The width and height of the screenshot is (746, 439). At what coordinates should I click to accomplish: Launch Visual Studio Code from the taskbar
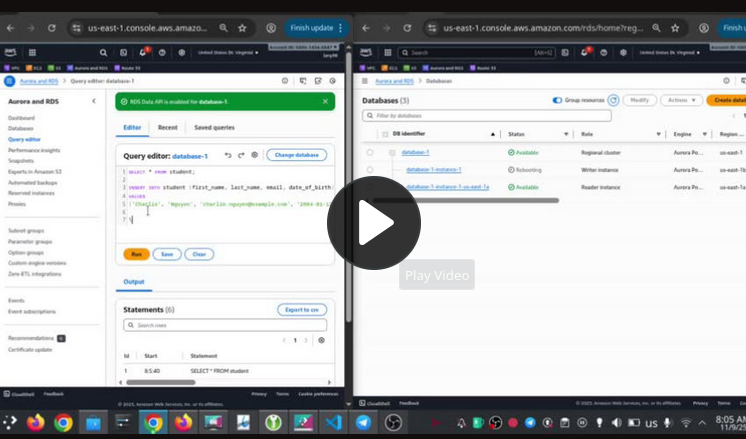click(x=333, y=423)
